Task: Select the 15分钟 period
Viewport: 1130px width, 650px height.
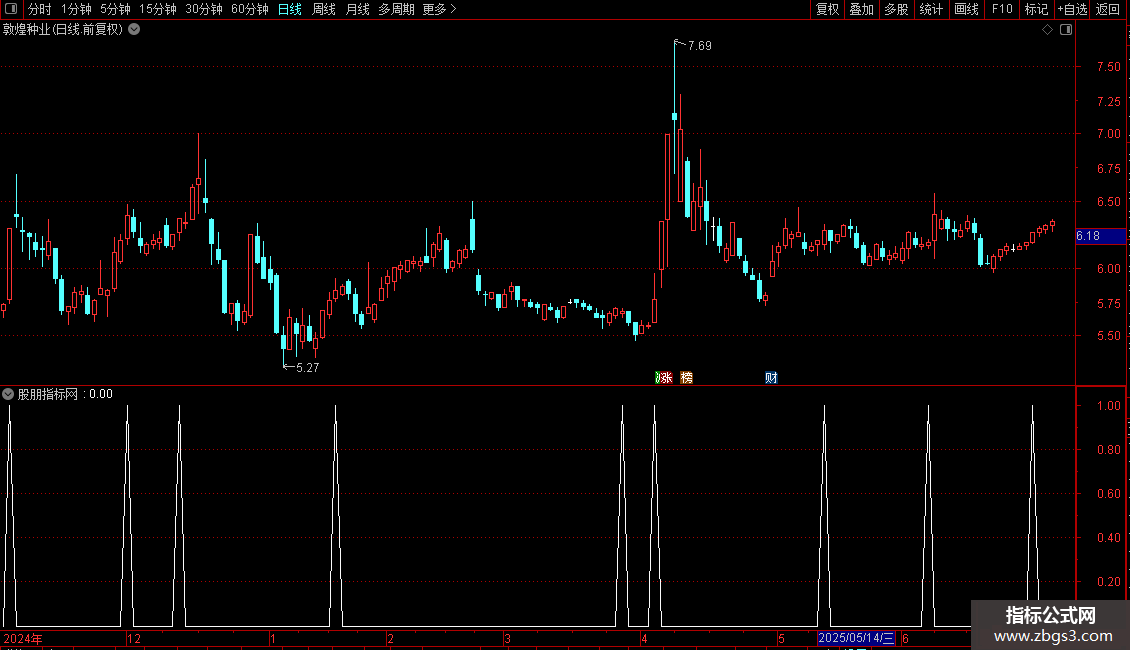Action: (158, 9)
